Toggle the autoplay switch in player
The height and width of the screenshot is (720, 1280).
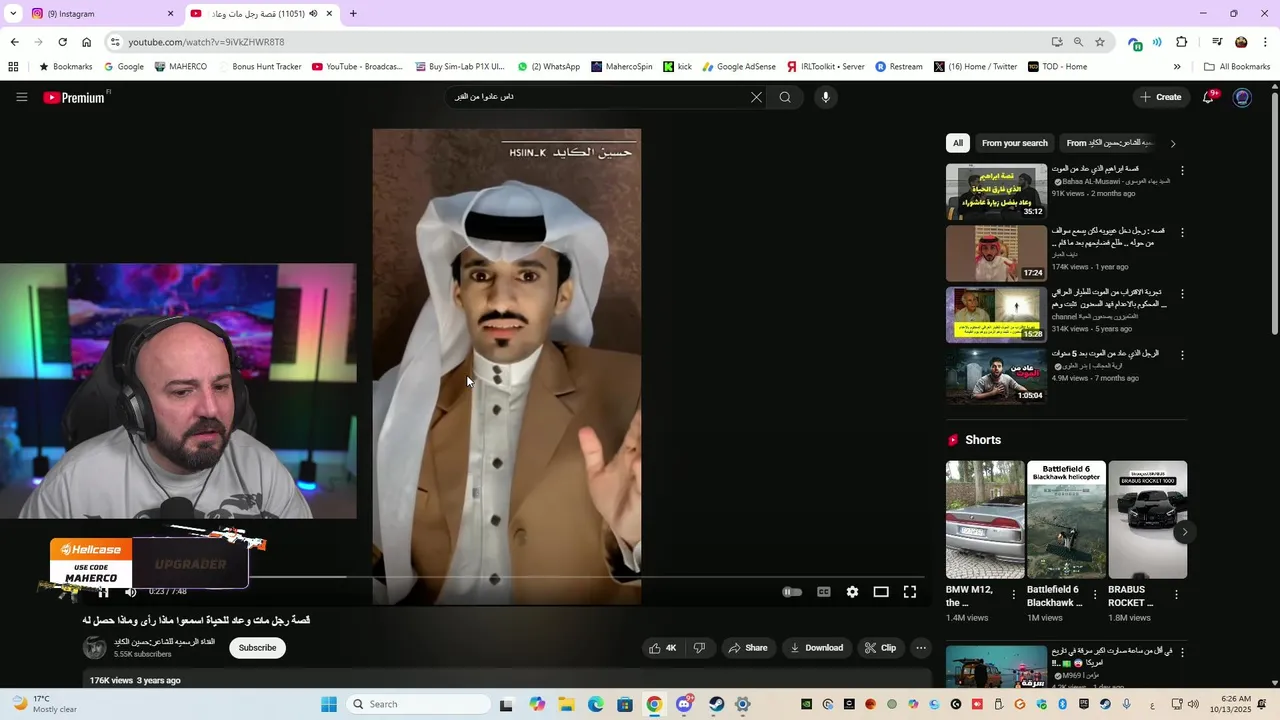(x=791, y=592)
